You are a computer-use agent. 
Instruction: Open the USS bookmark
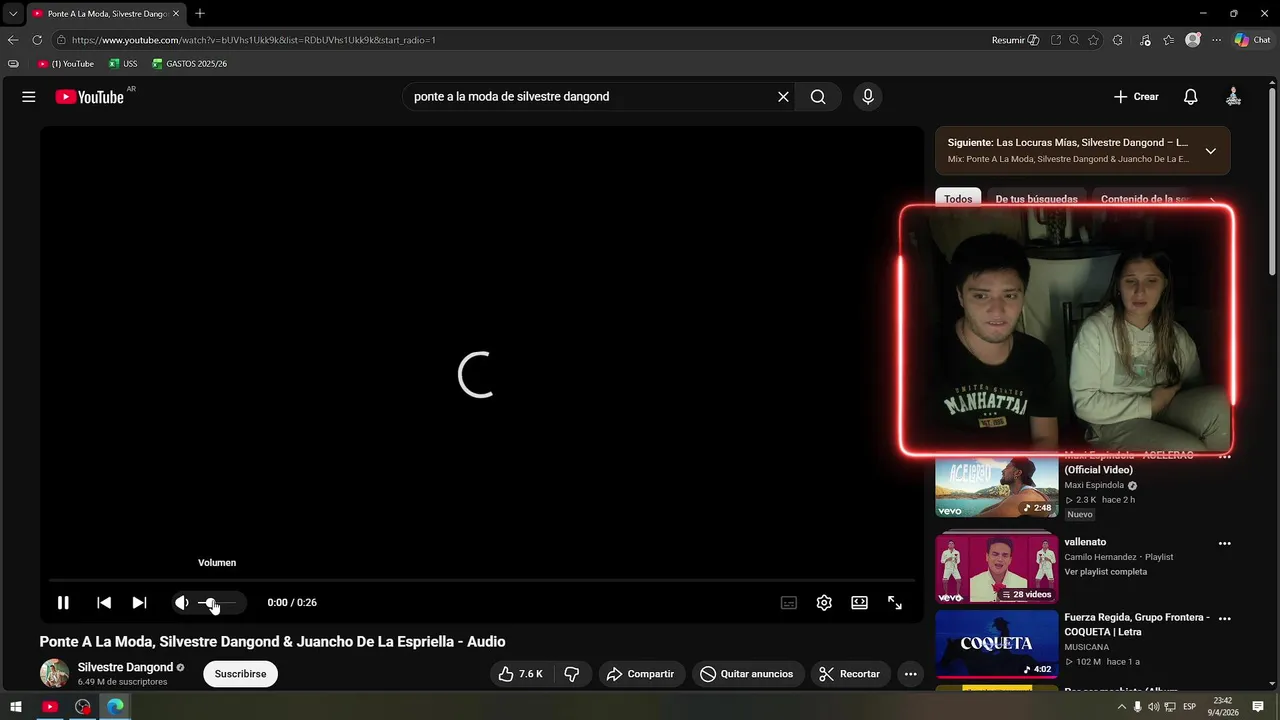[124, 64]
